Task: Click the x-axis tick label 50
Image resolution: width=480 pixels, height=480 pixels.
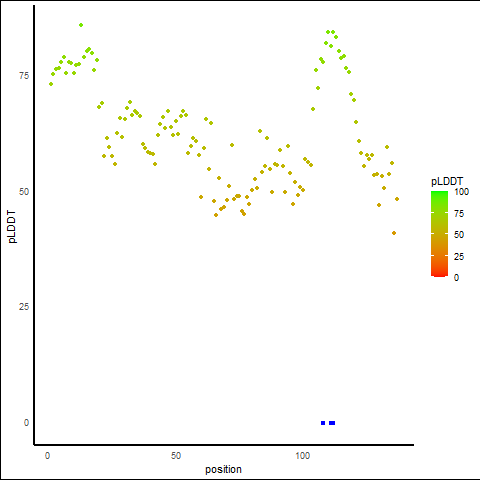Action: [176, 456]
